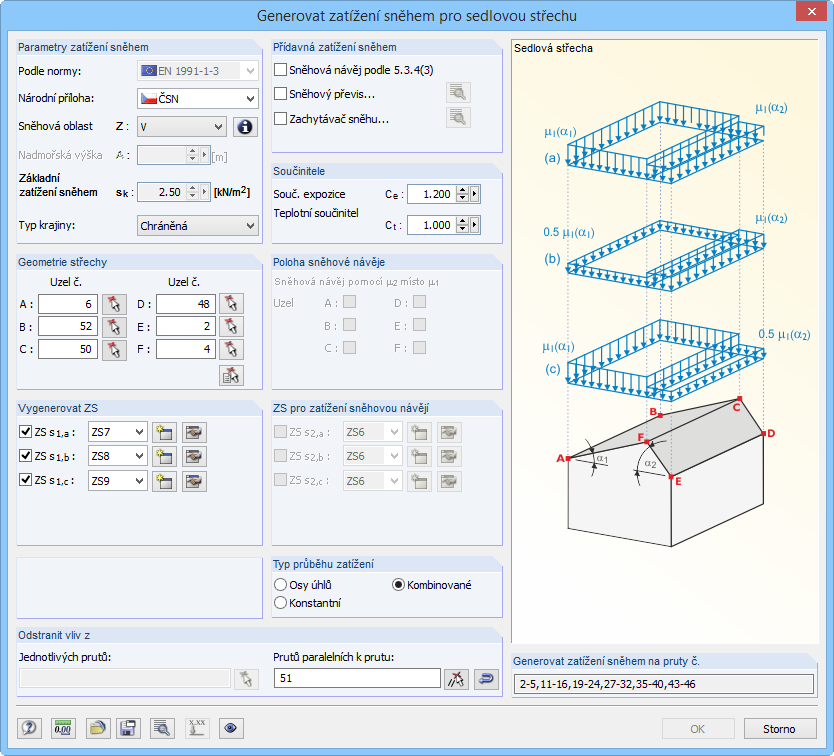Click the Ce value field 1.200
Viewport: 834px width, 756px height.
click(x=432, y=194)
